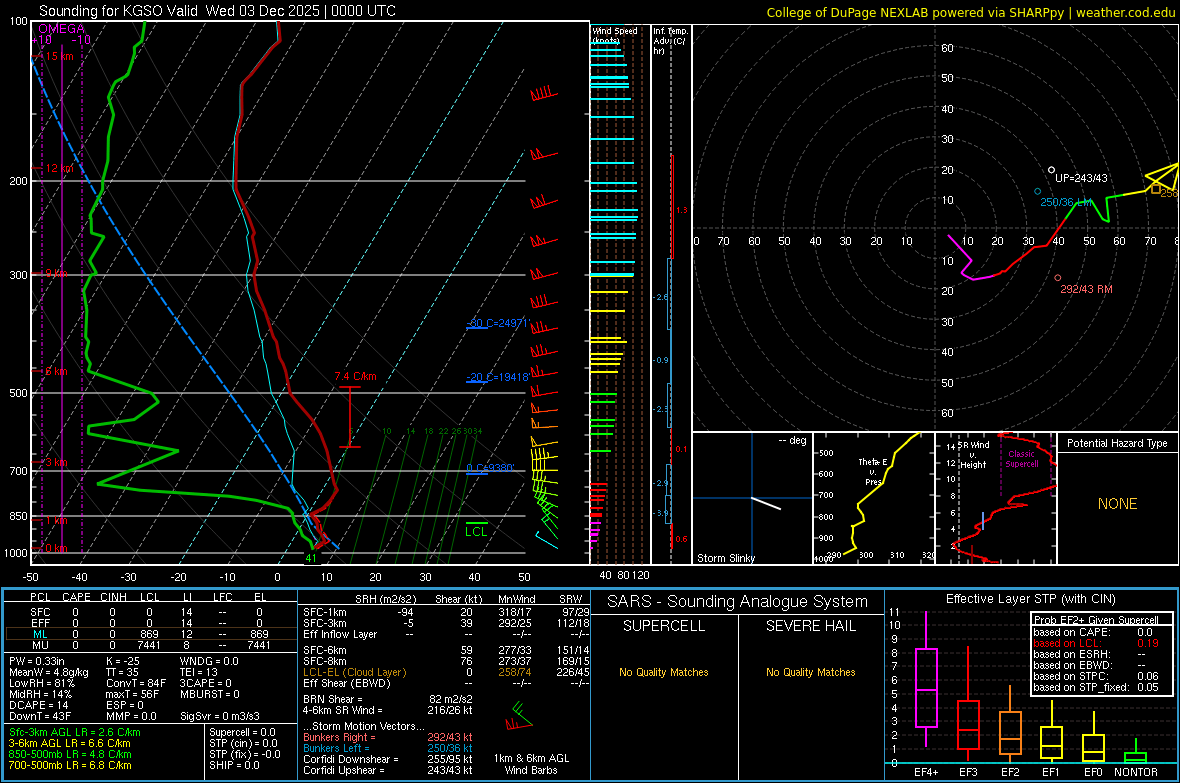Click the 'Storm Slinky' caption
This screenshot has height=783, width=1180.
coord(725,558)
